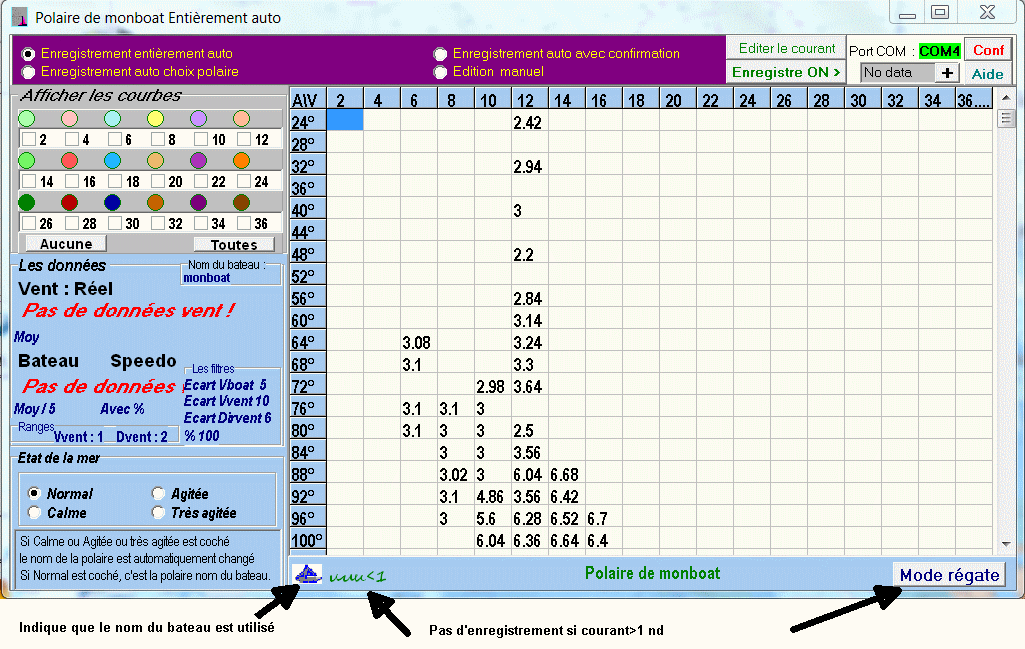Viewport: 1025px width, 649px height.
Task: Click the sailboat icon in the status bar
Action: point(306,574)
